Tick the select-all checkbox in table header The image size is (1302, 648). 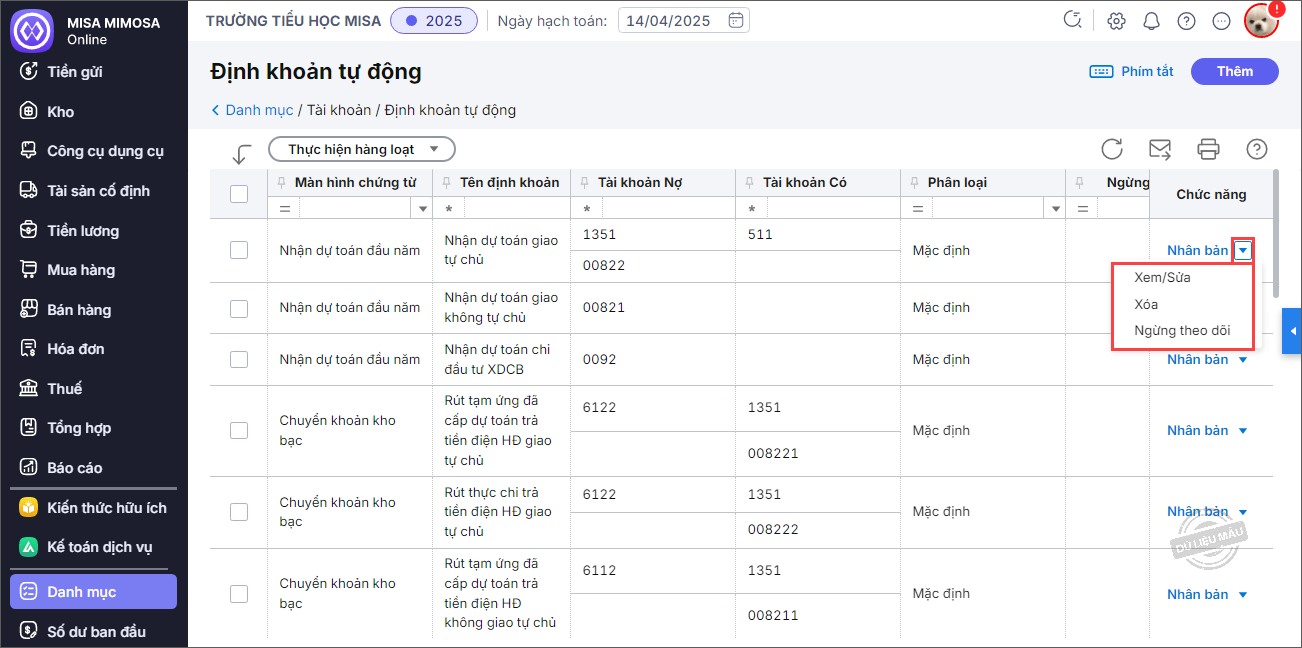[x=239, y=194]
